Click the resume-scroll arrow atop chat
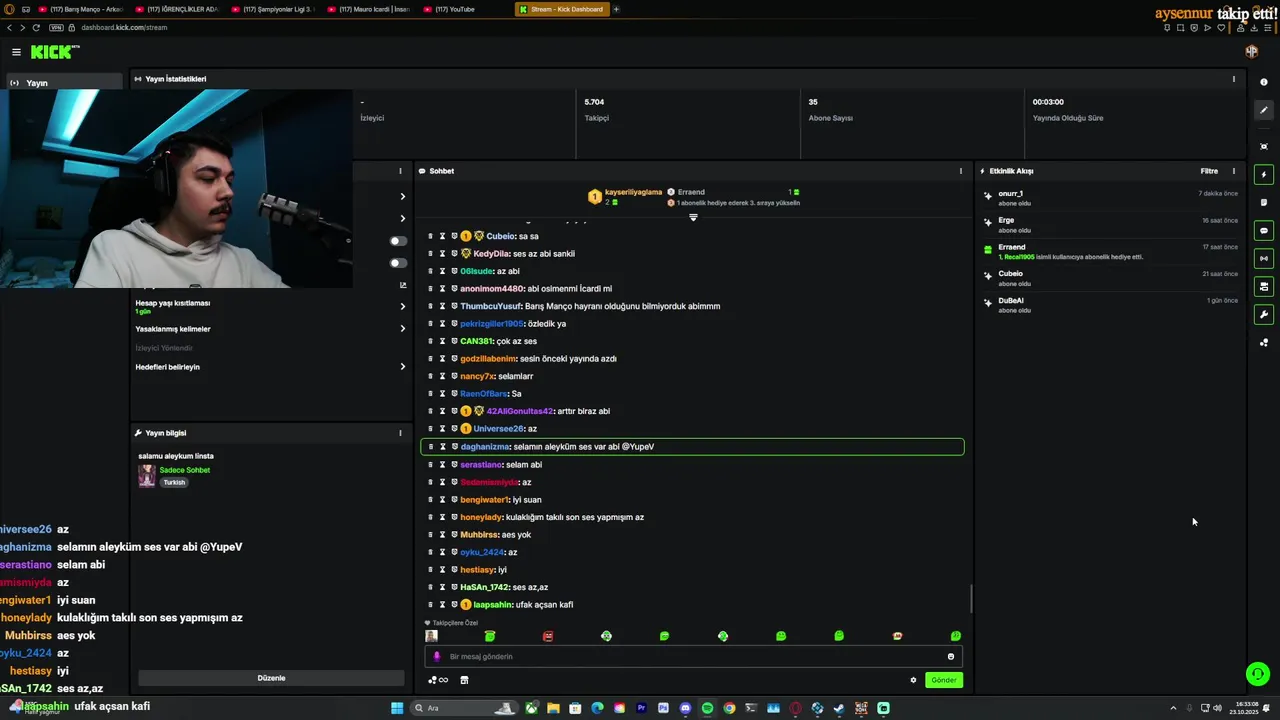 point(693,217)
